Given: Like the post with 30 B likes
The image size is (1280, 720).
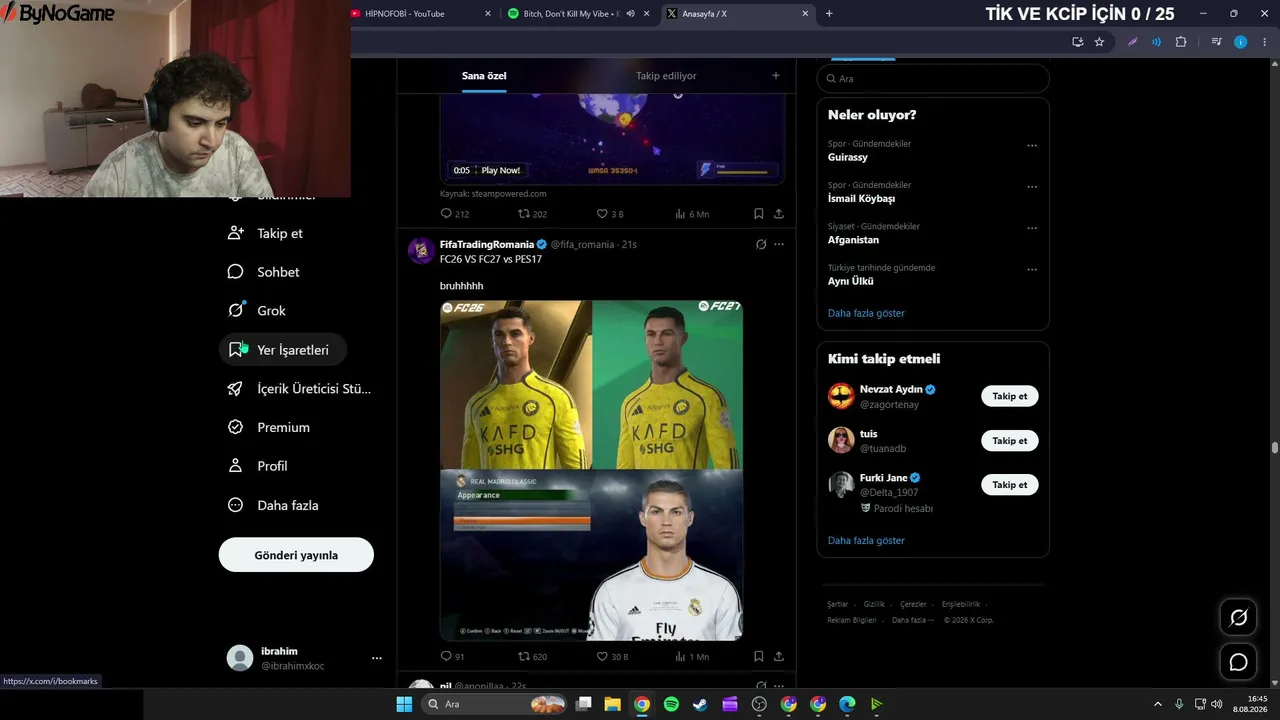Looking at the screenshot, I should (612, 657).
